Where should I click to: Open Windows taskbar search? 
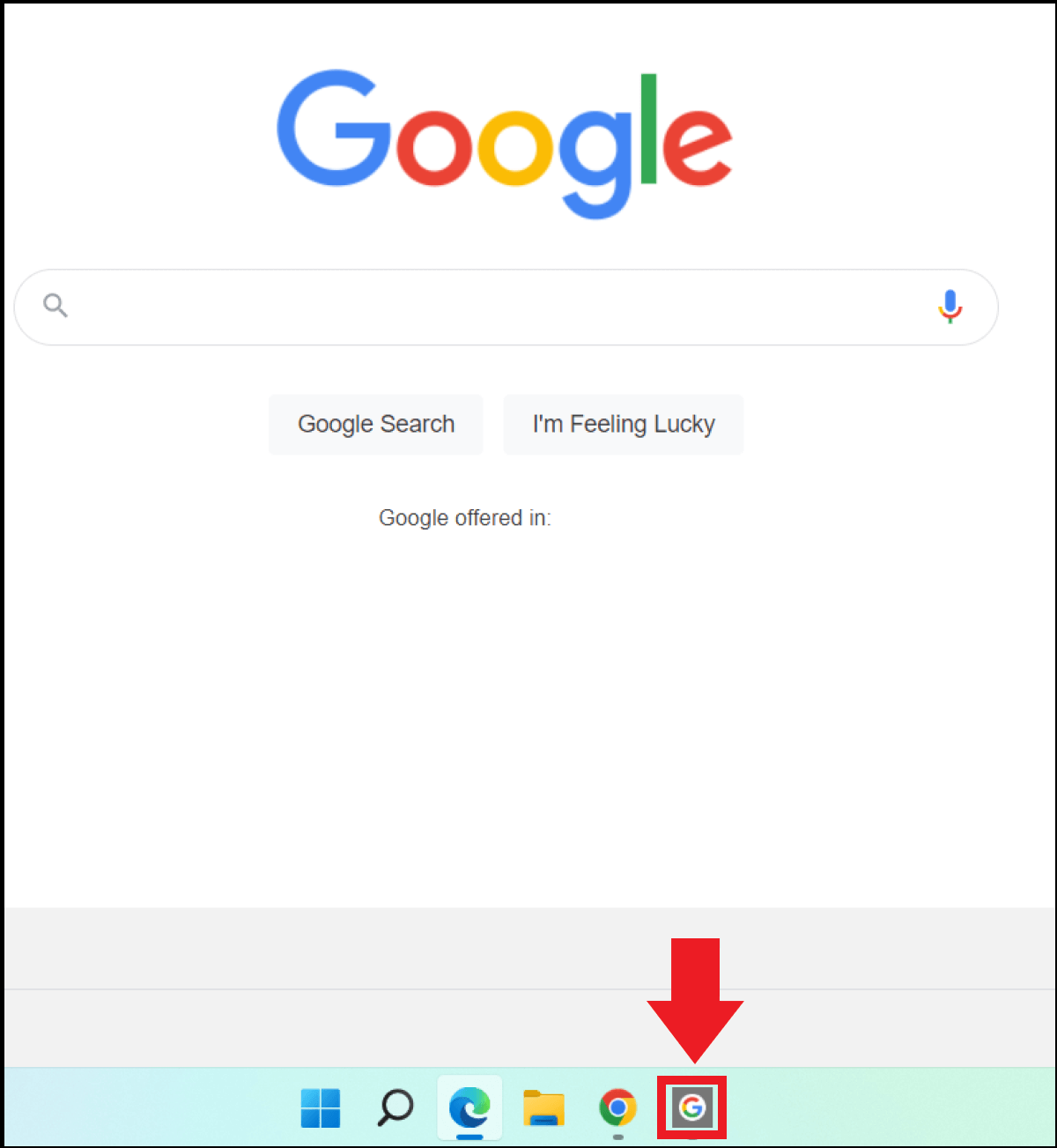point(395,1107)
